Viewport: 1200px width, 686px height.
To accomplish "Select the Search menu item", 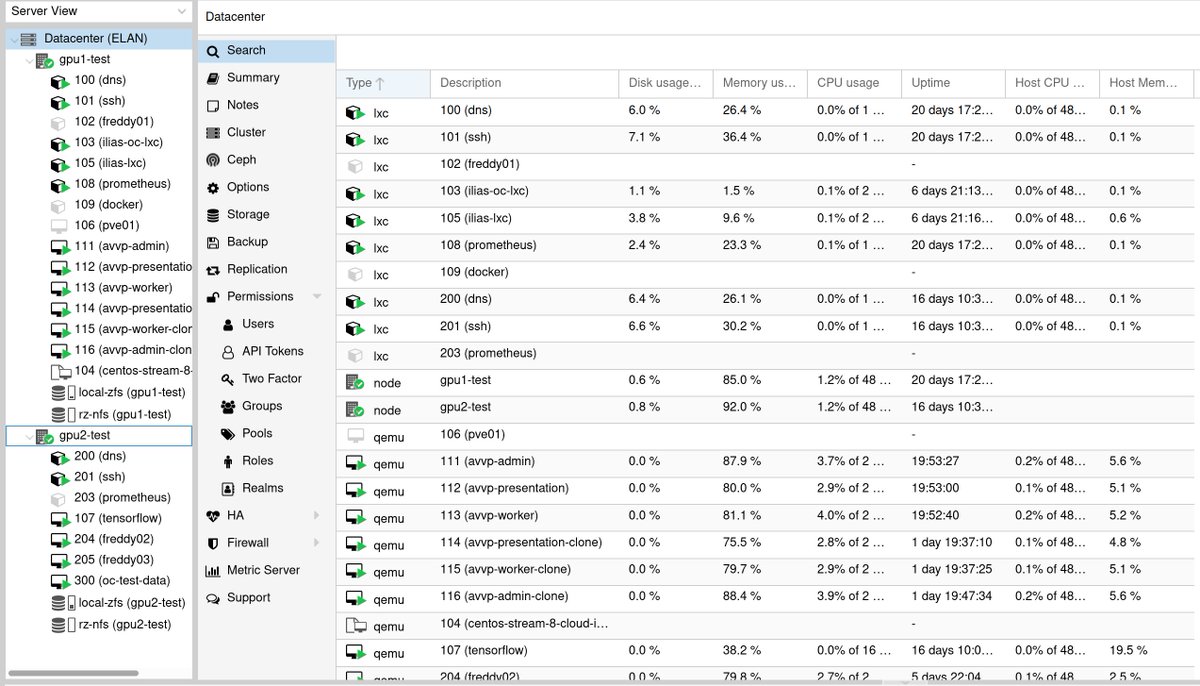I will tap(266, 50).
